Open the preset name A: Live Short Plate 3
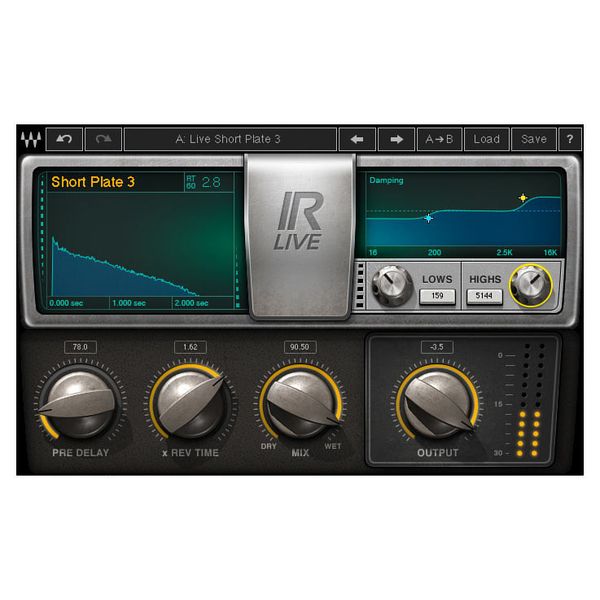The image size is (600, 600). (230, 139)
